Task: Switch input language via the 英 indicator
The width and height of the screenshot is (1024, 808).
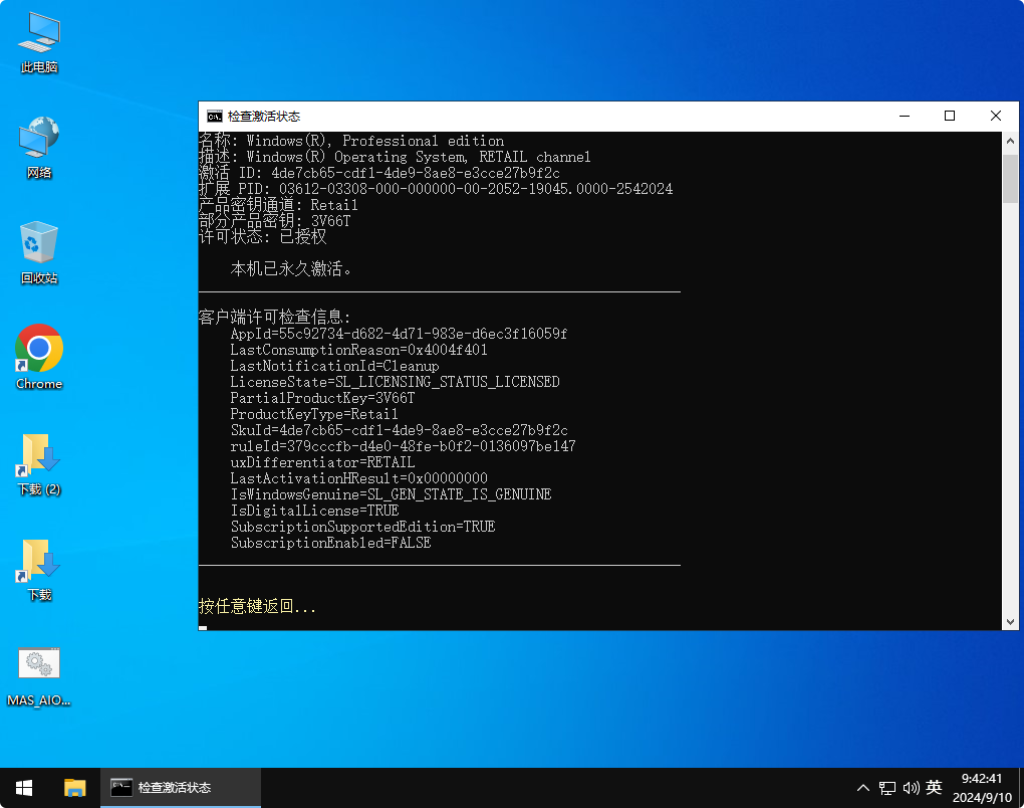Action: click(935, 787)
